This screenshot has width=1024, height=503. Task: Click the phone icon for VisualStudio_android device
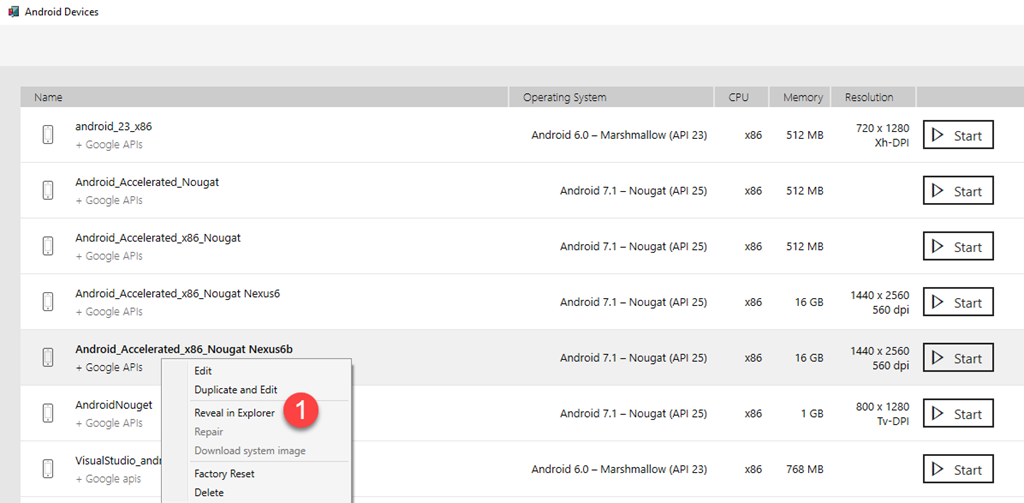[48, 468]
